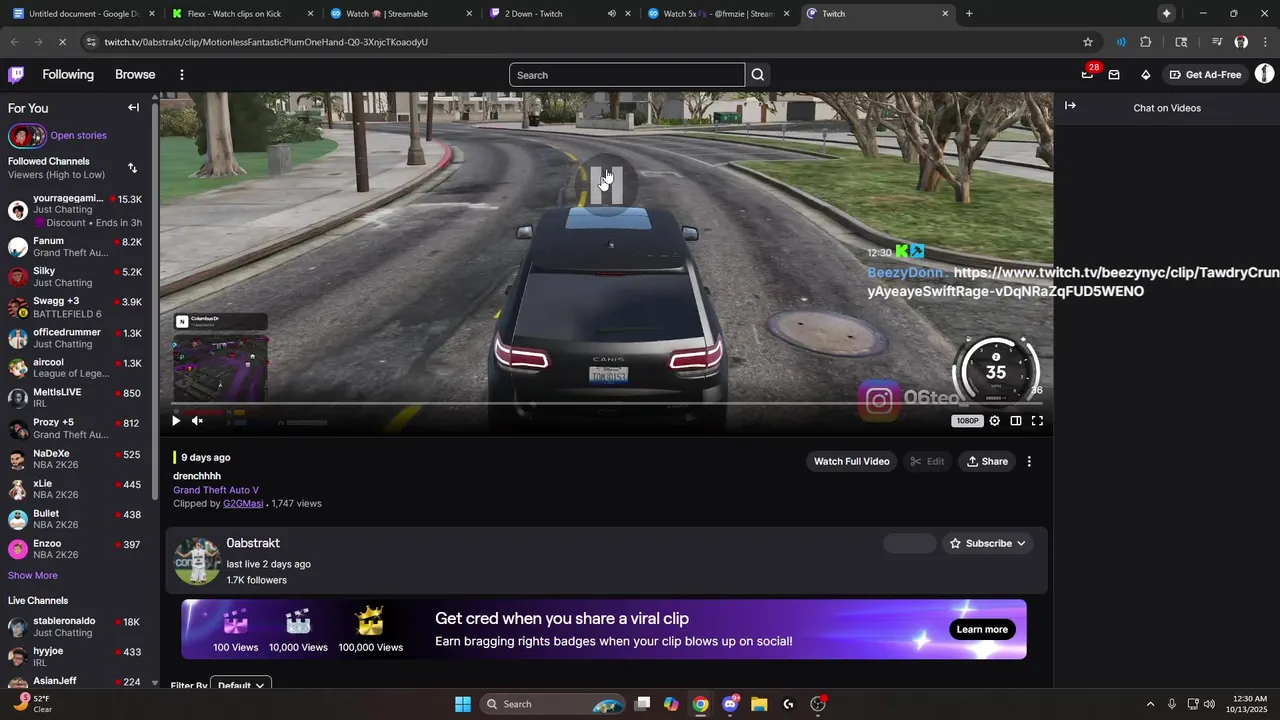1280x720 pixels.
Task: Click the Share button
Action: [987, 461]
